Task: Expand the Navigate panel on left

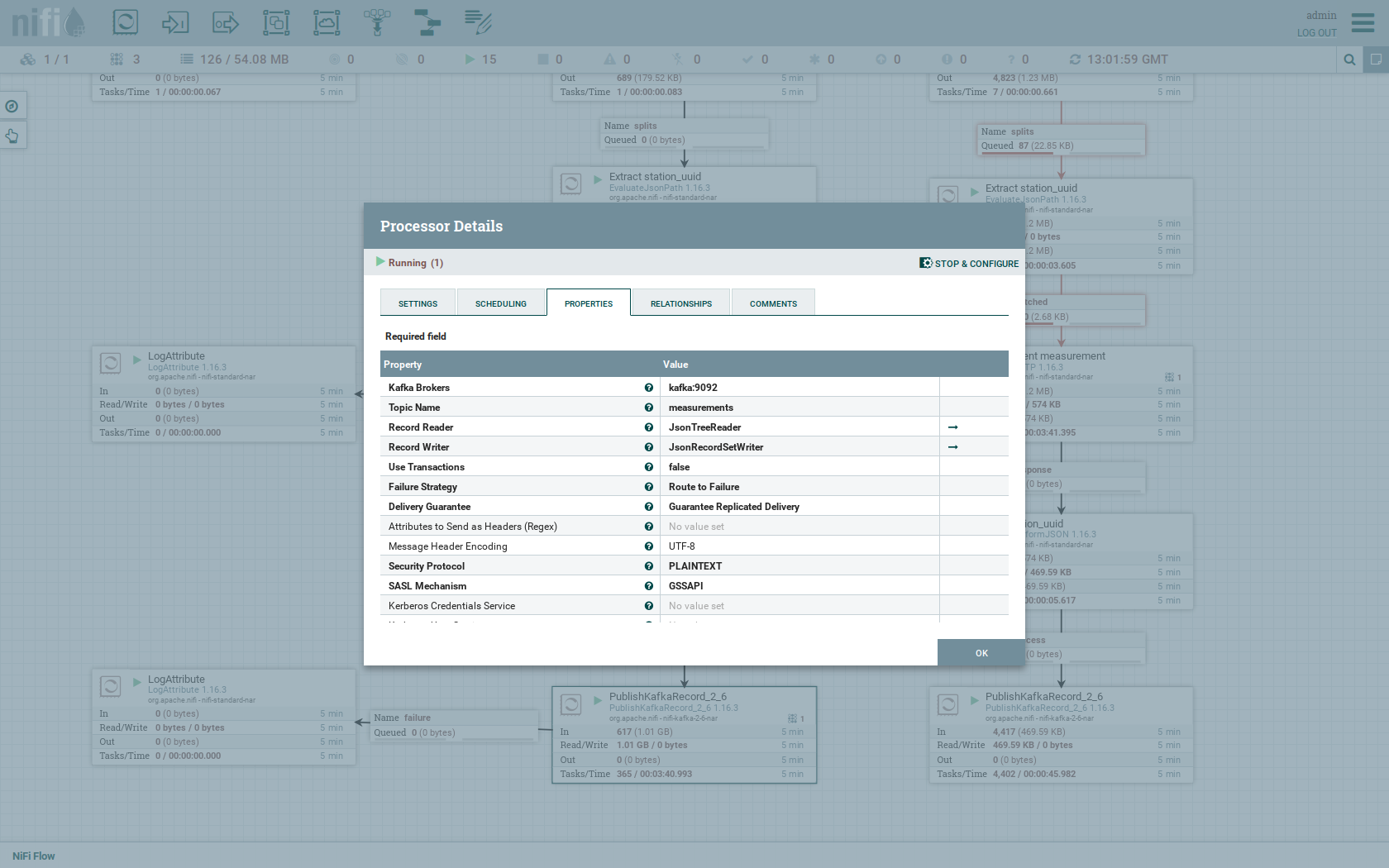Action: (12, 106)
